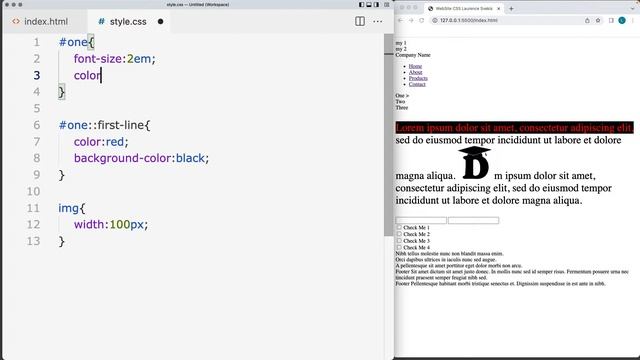Split the editor to the right

pyautogui.click(x=360, y=21)
